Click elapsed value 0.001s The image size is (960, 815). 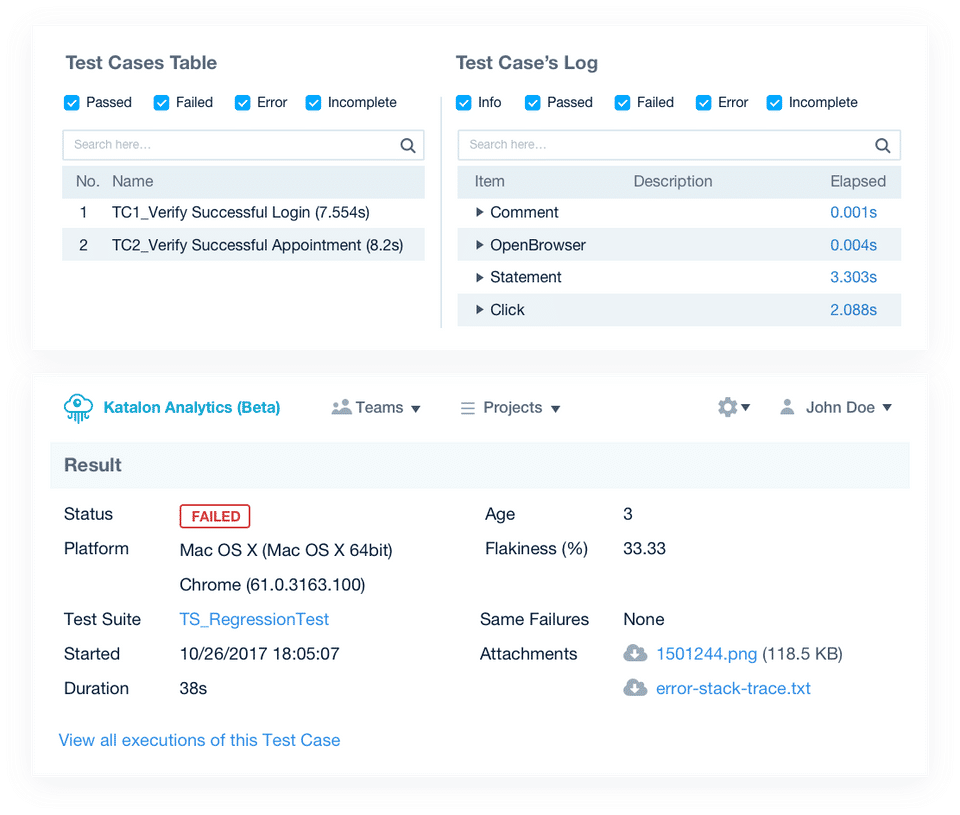pos(853,212)
